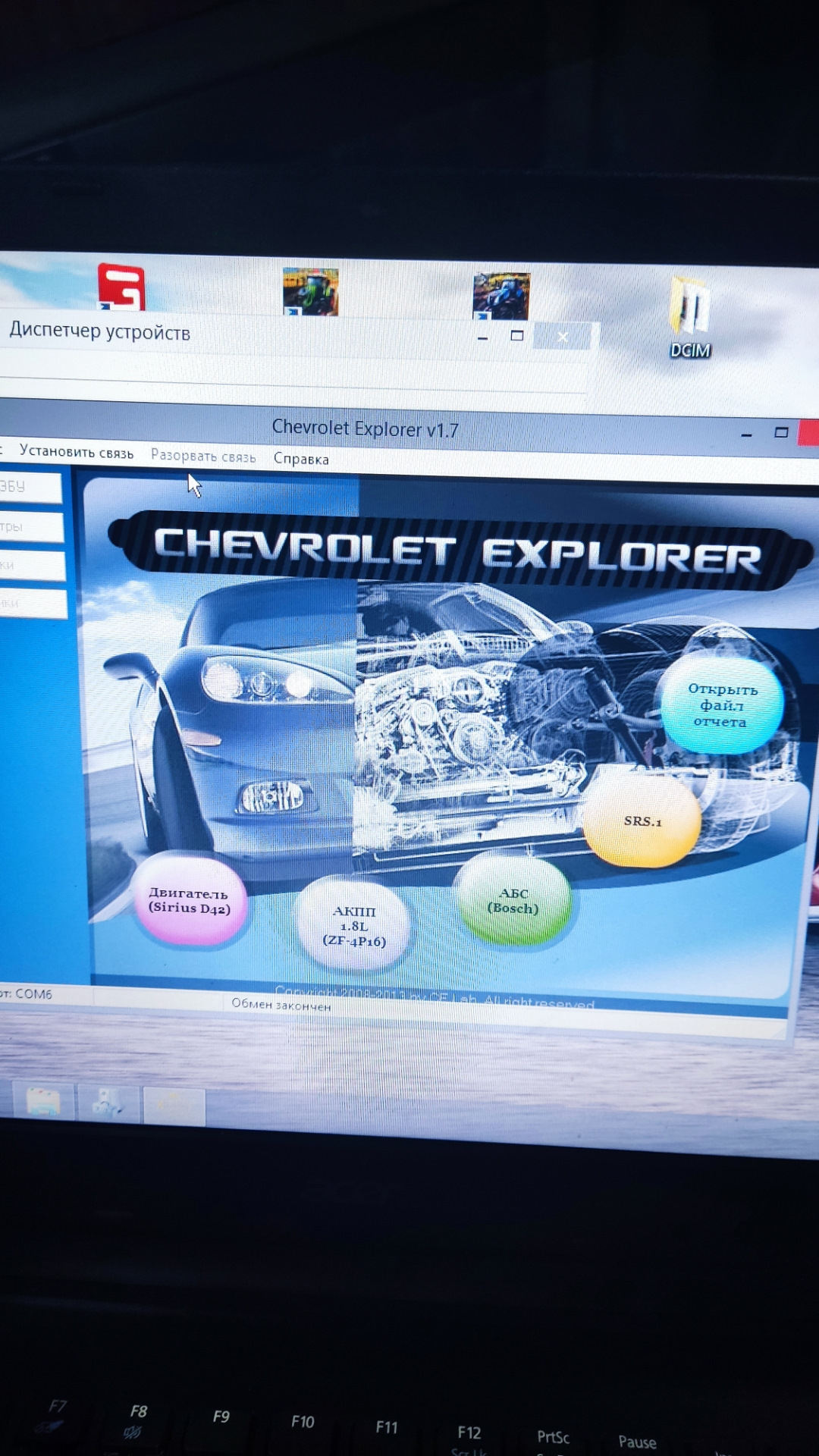The width and height of the screenshot is (819, 1456).
Task: Click the COM6 port status text
Action: [26, 993]
